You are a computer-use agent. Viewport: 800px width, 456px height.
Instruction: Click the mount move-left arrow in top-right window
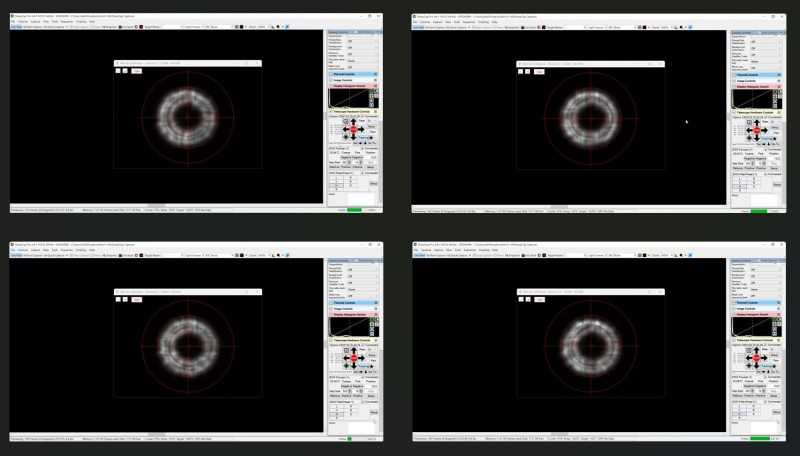coord(749,131)
